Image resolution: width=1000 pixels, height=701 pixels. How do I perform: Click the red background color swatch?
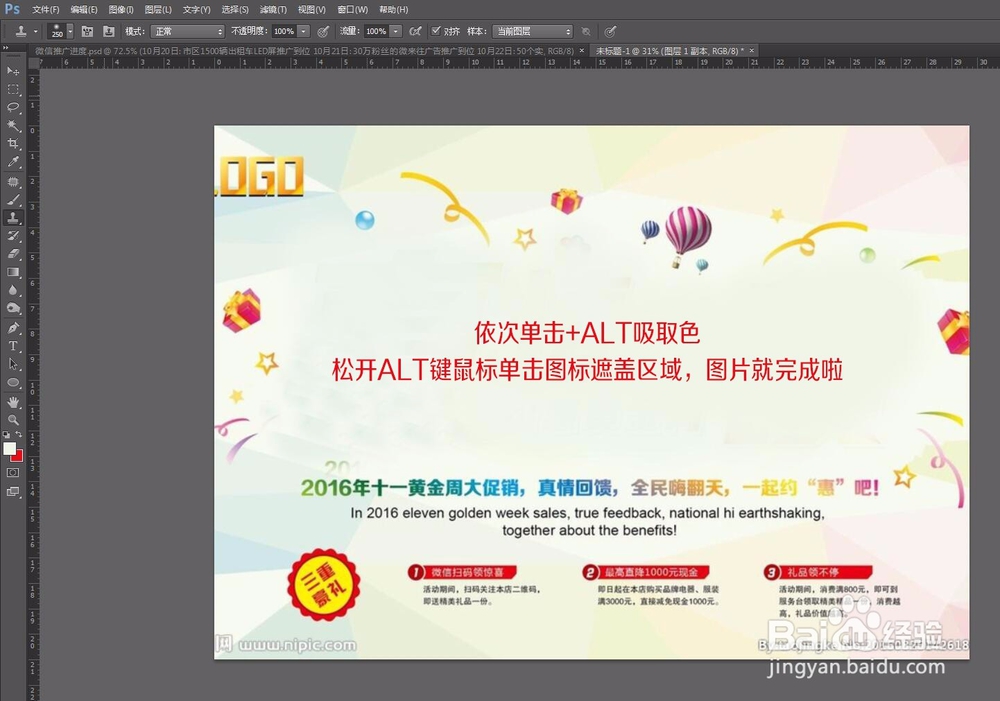point(18,457)
